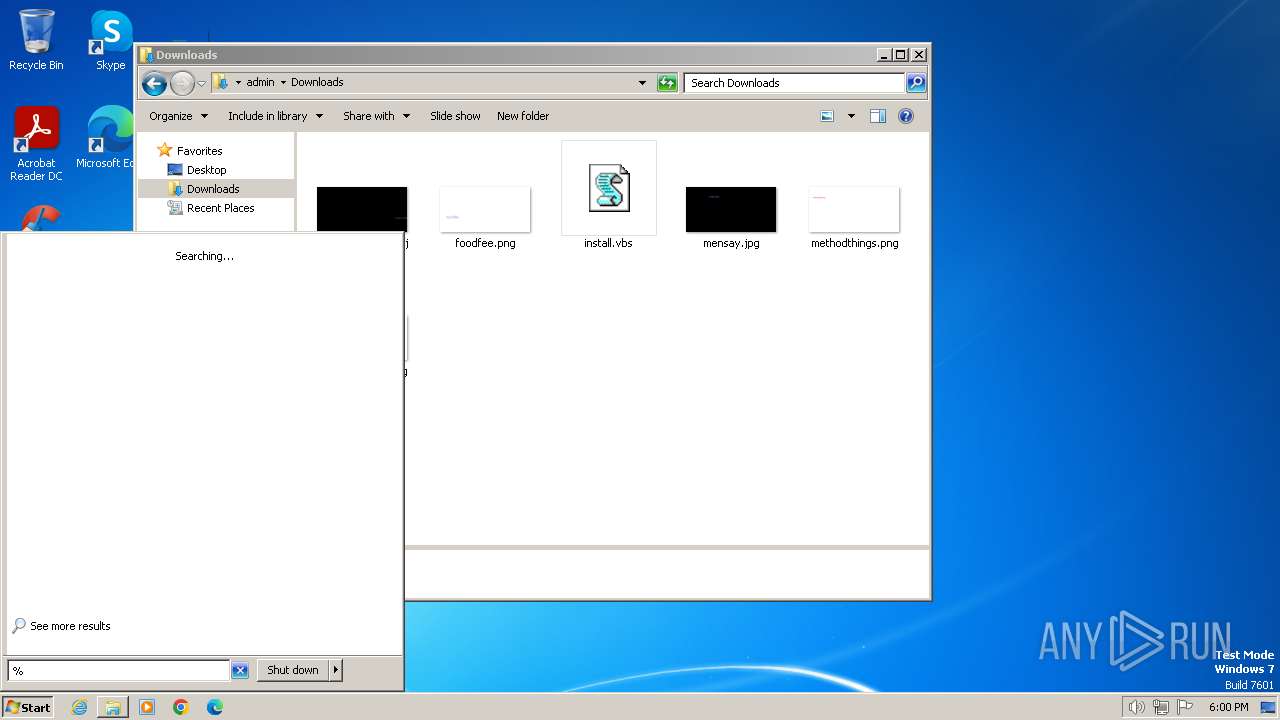Image resolution: width=1280 pixels, height=720 pixels.
Task: Open the address bar history dropdown
Action: click(x=642, y=83)
